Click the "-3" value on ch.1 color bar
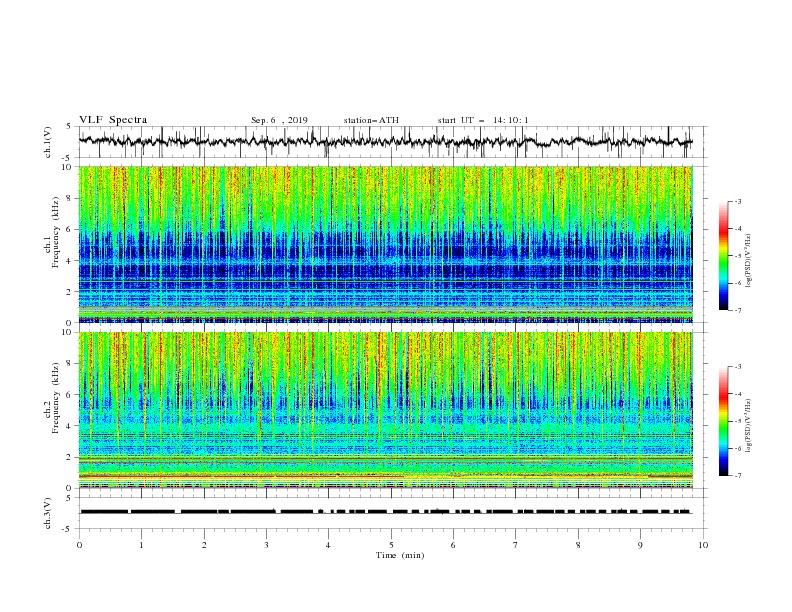792x612 pixels. coord(738,201)
